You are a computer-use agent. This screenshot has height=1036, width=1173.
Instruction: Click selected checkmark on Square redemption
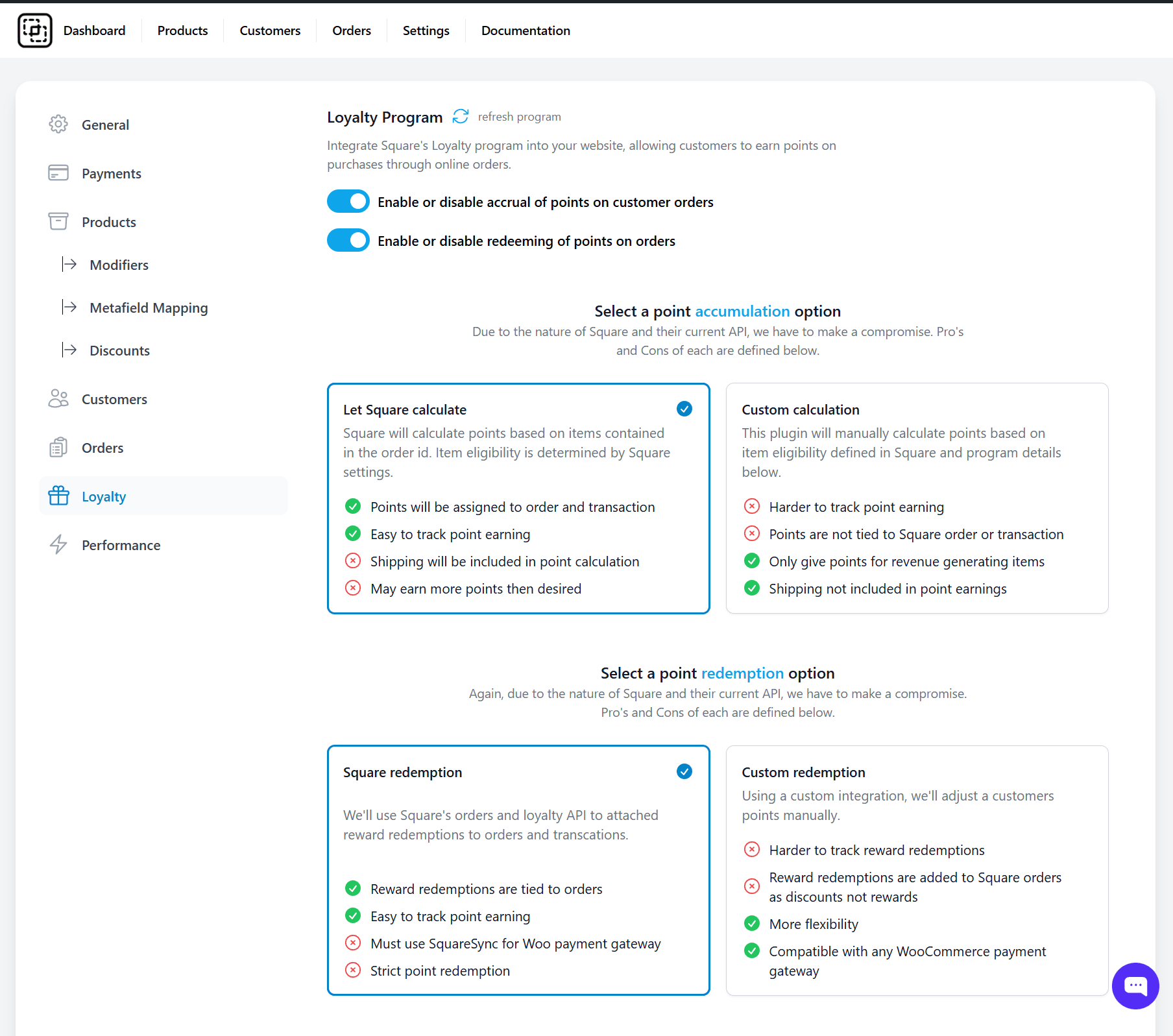coord(684,771)
